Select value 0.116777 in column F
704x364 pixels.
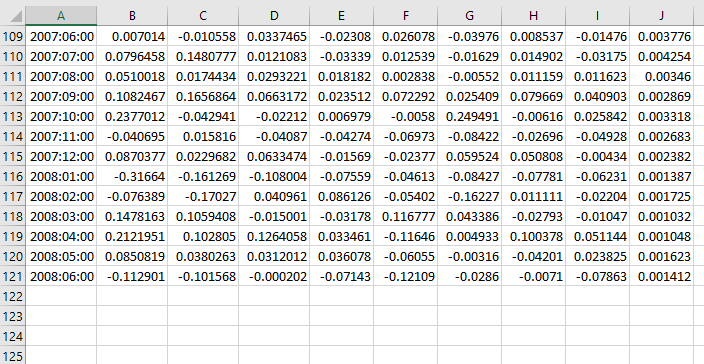pos(405,216)
